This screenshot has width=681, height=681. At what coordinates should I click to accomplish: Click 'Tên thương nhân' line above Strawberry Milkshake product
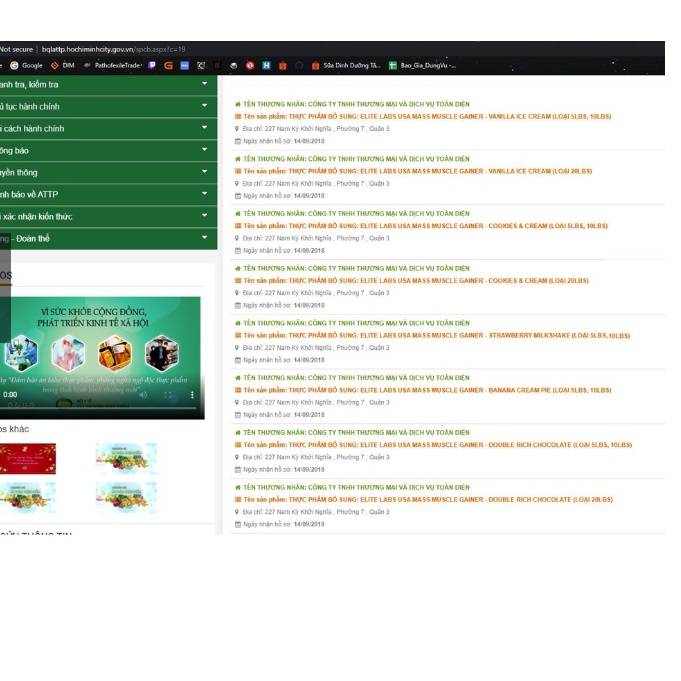pos(356,323)
